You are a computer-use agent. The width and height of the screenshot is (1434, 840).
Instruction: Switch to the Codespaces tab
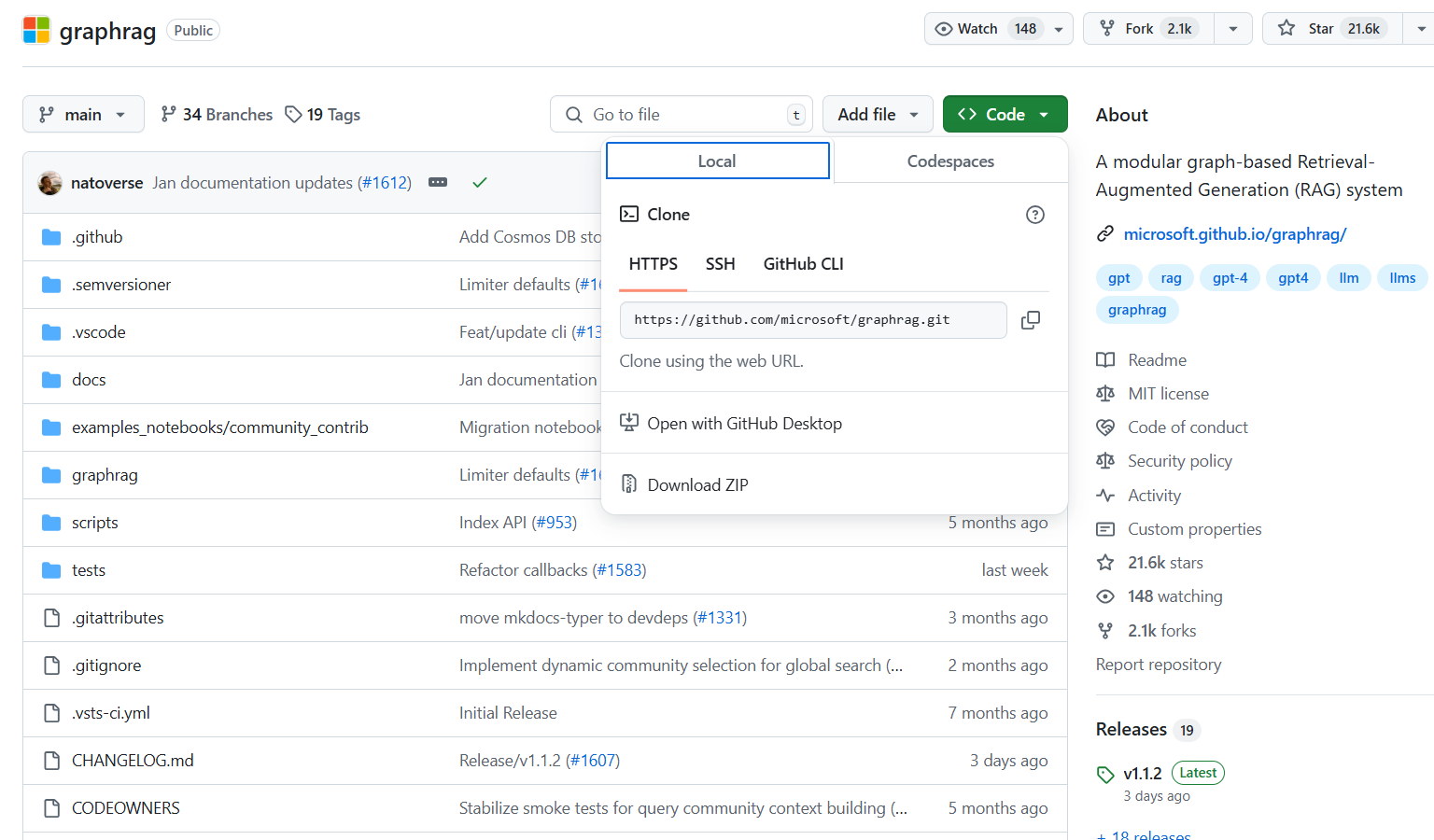(950, 161)
